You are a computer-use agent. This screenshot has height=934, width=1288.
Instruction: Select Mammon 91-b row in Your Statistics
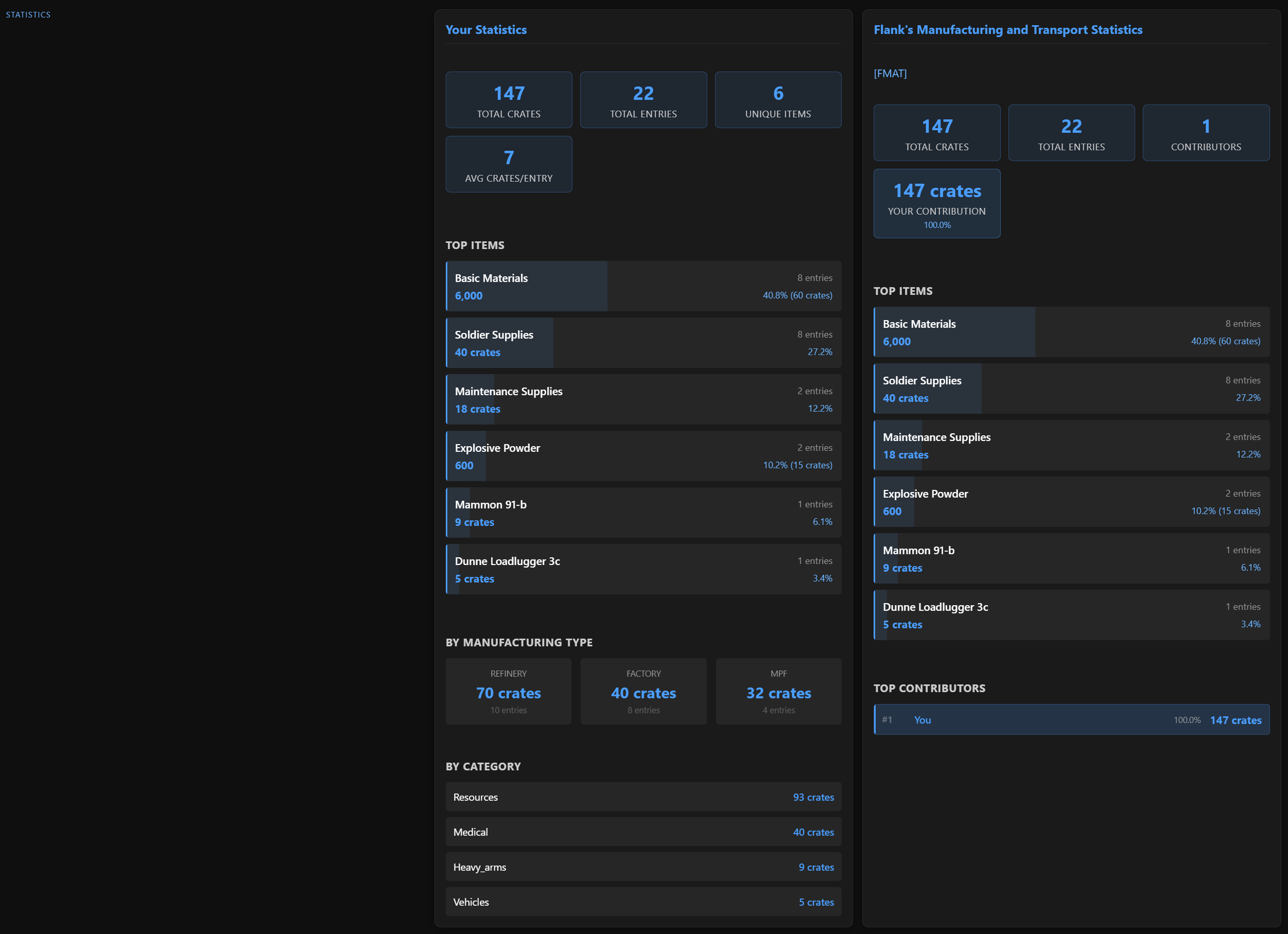pyautogui.click(x=643, y=513)
